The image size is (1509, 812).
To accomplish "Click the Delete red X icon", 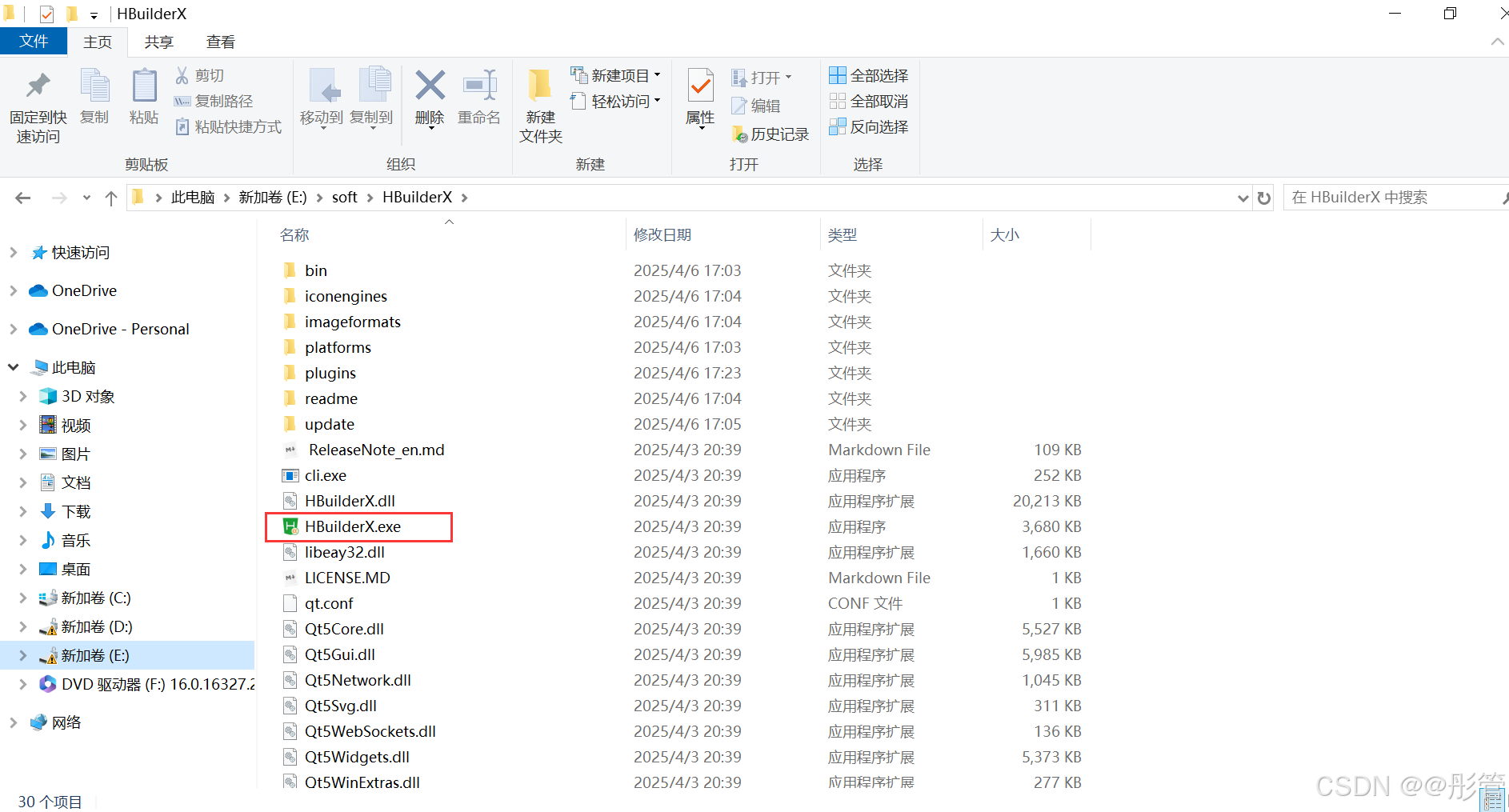I will pos(430,98).
